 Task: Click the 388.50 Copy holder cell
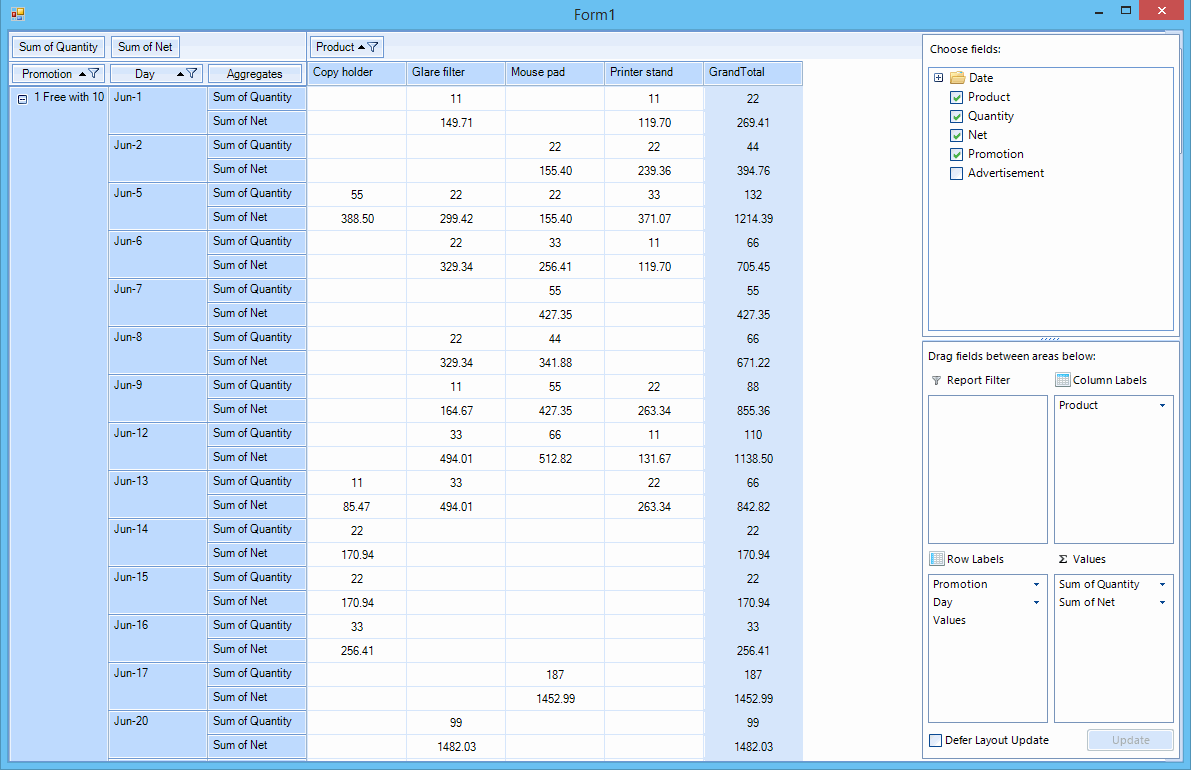357,219
